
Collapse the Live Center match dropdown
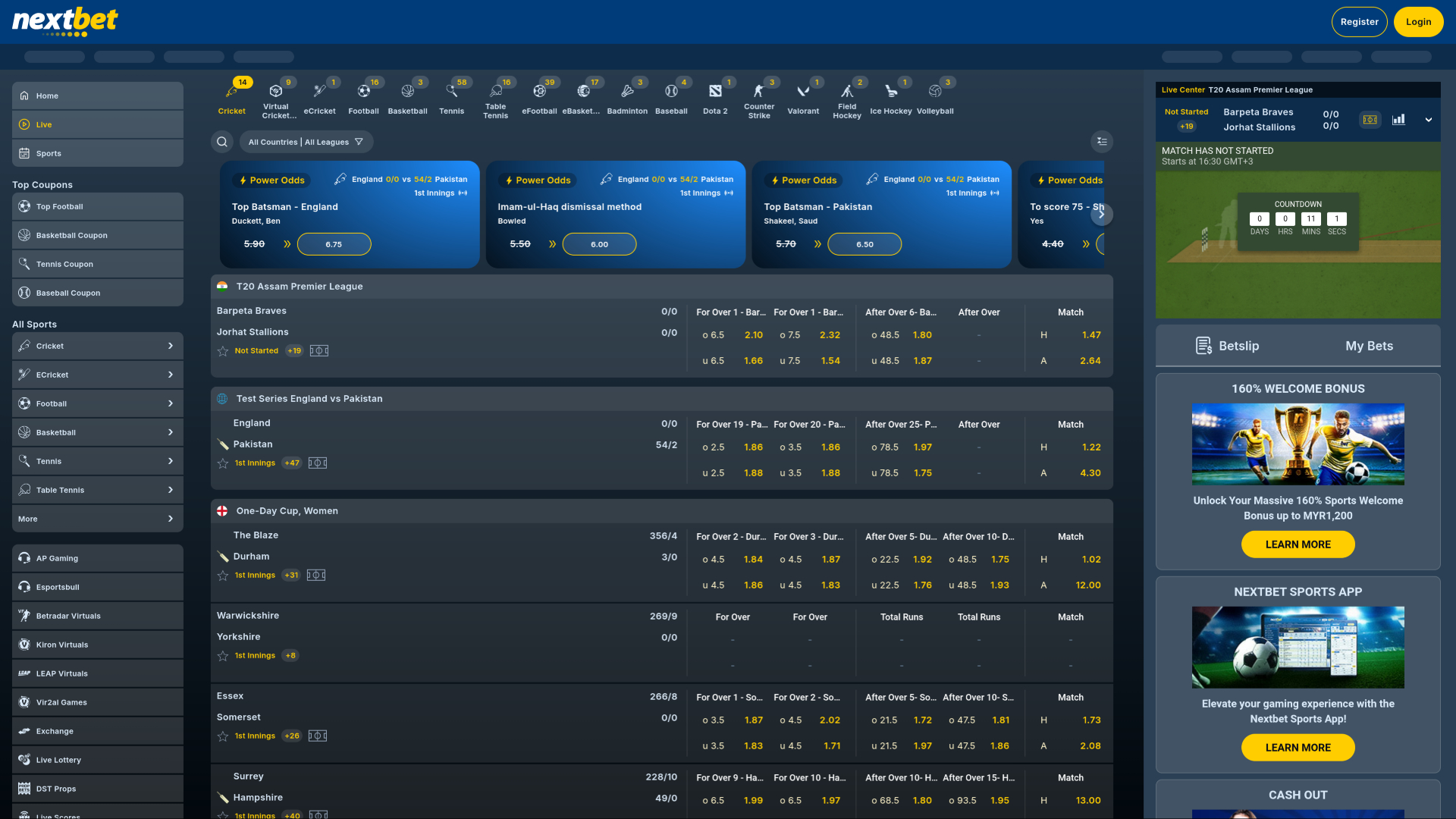pos(1429,120)
